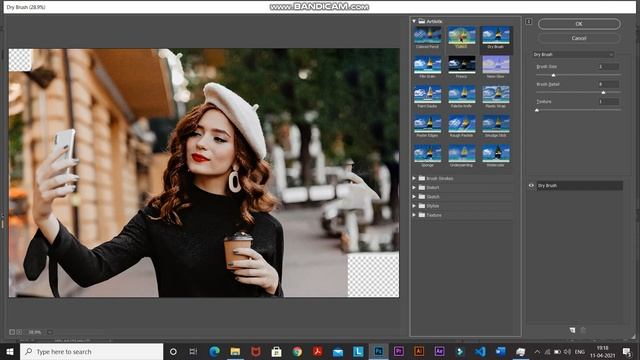This screenshot has height=360, width=640.
Task: Select the Watercolor filter thumbnail
Action: [x=496, y=154]
